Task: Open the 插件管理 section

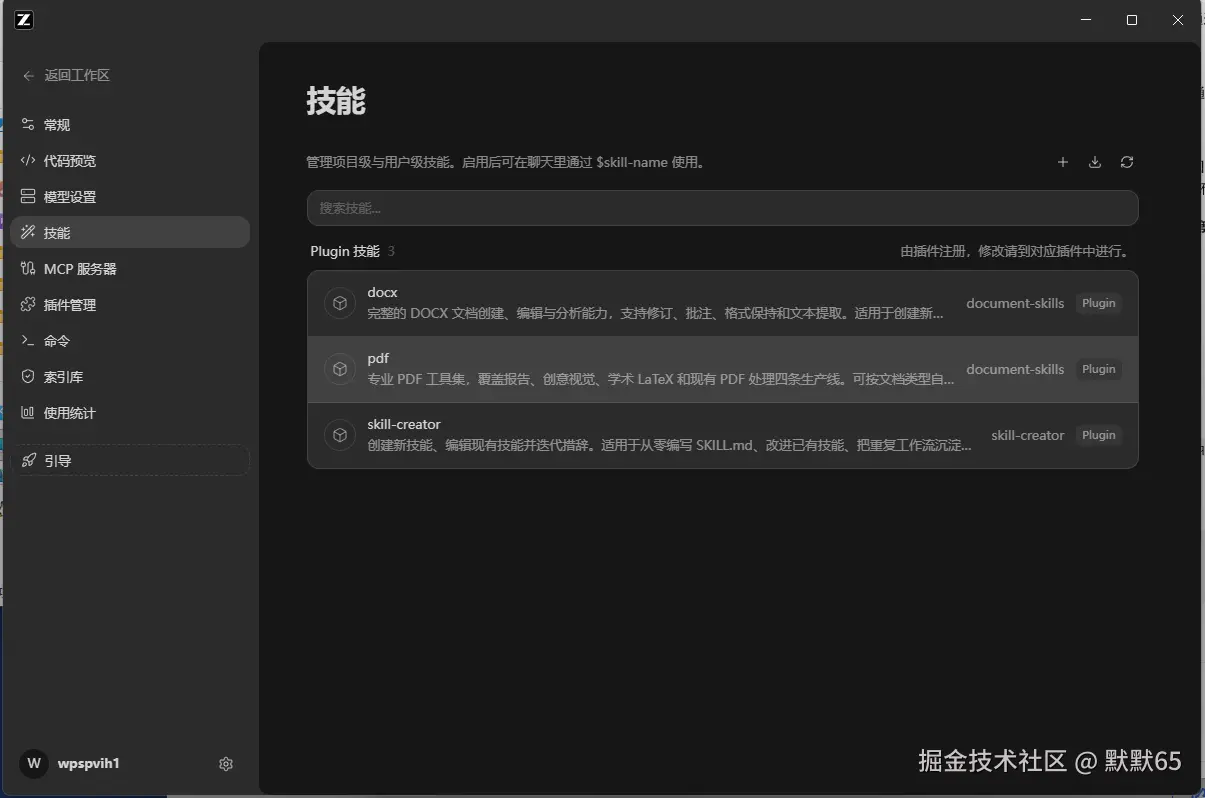Action: (x=130, y=305)
